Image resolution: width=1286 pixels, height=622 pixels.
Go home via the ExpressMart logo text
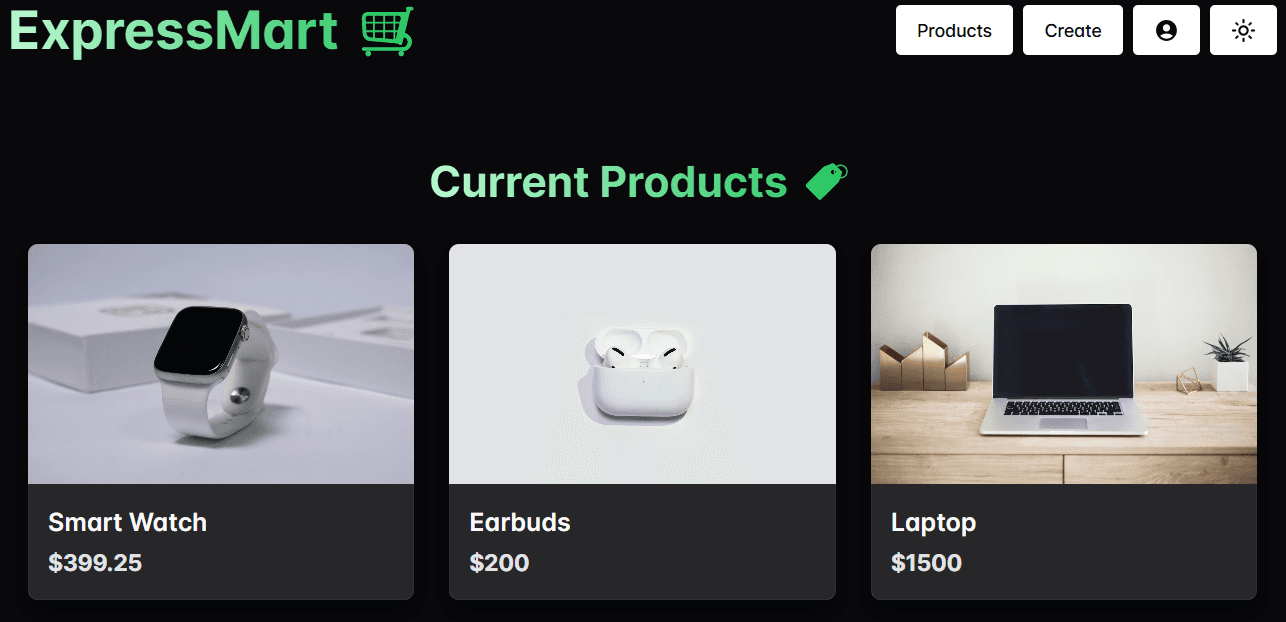pyautogui.click(x=174, y=31)
